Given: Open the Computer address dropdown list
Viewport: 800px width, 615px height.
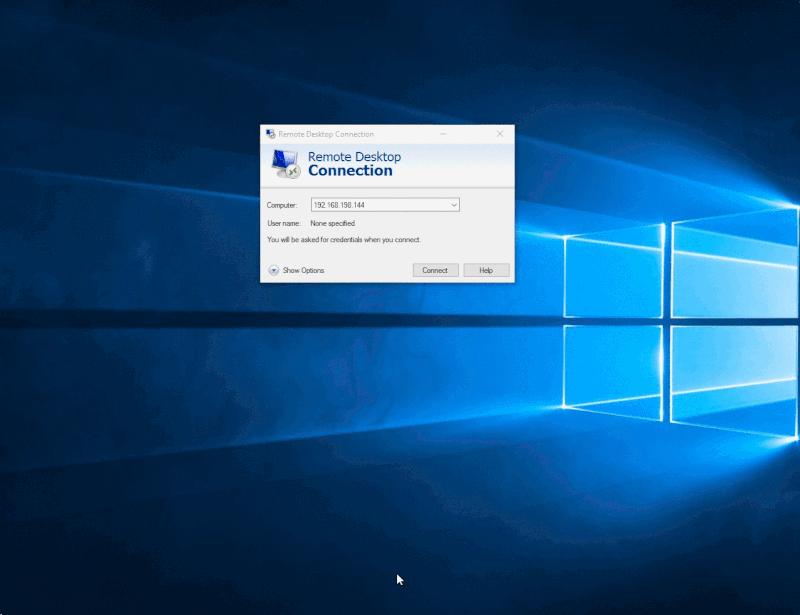Looking at the screenshot, I should coord(454,204).
